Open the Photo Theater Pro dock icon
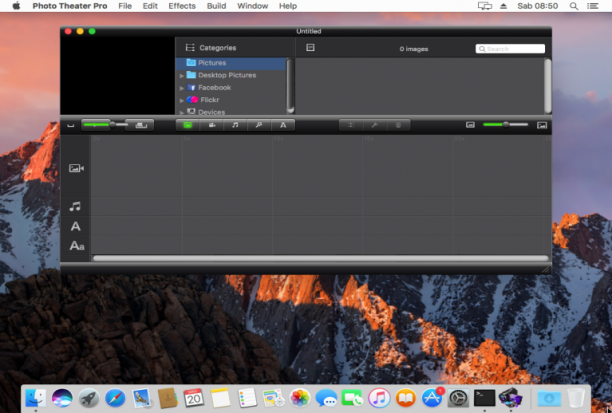 point(510,398)
